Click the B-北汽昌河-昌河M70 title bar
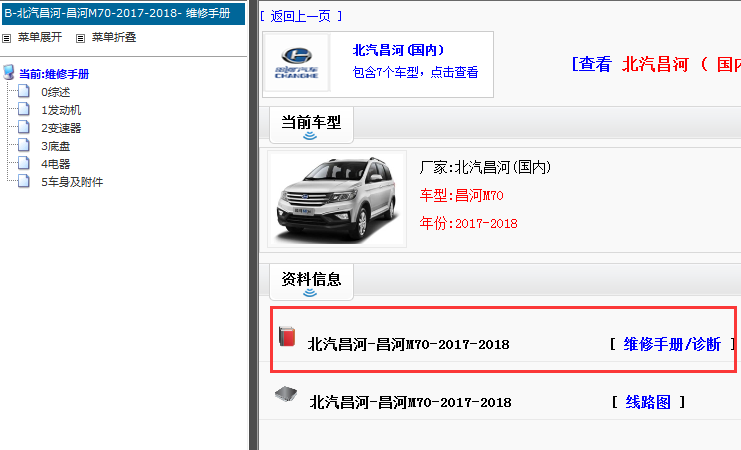Viewport: 741px width, 450px height. tap(123, 13)
